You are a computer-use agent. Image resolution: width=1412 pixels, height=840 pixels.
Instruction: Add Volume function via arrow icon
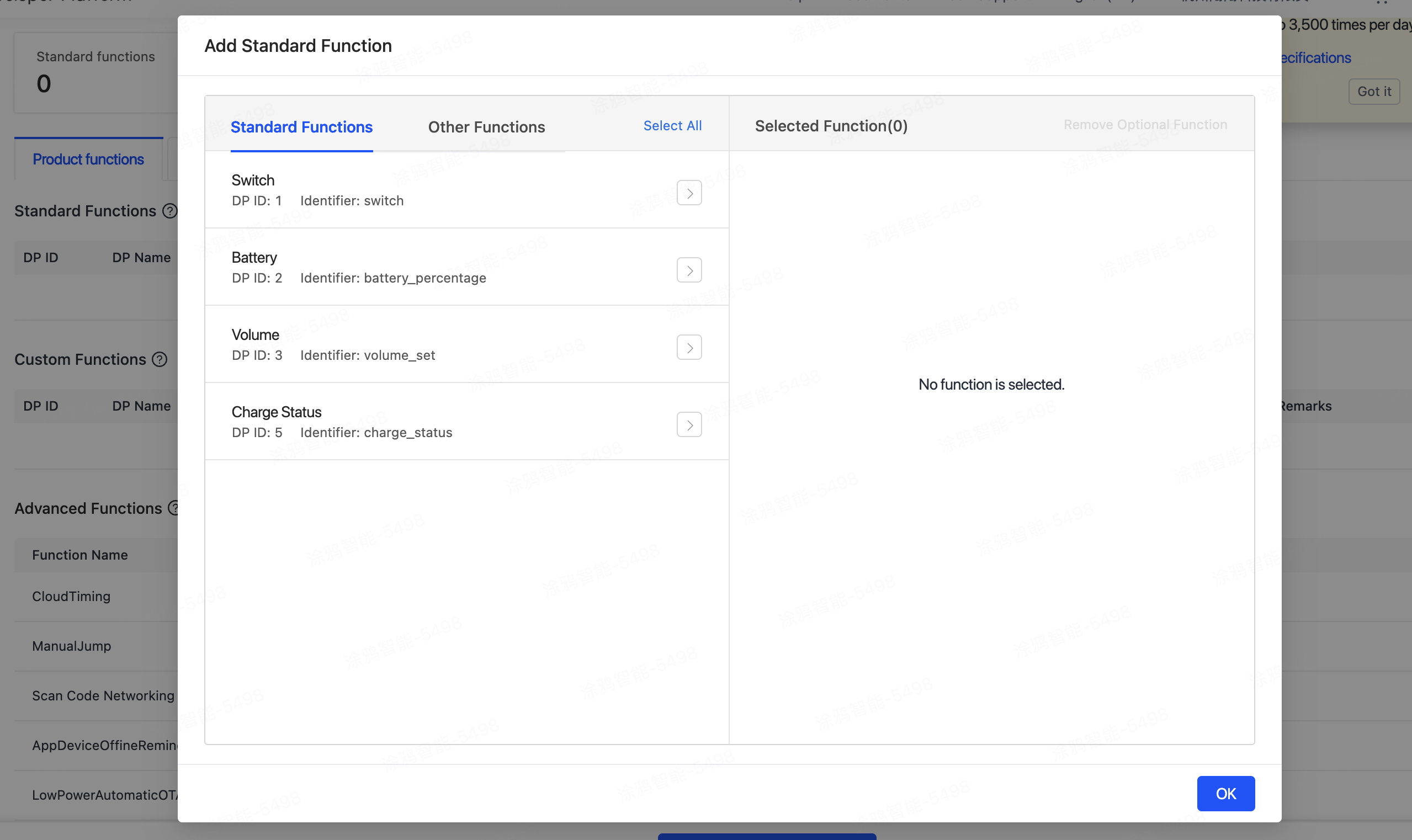689,348
